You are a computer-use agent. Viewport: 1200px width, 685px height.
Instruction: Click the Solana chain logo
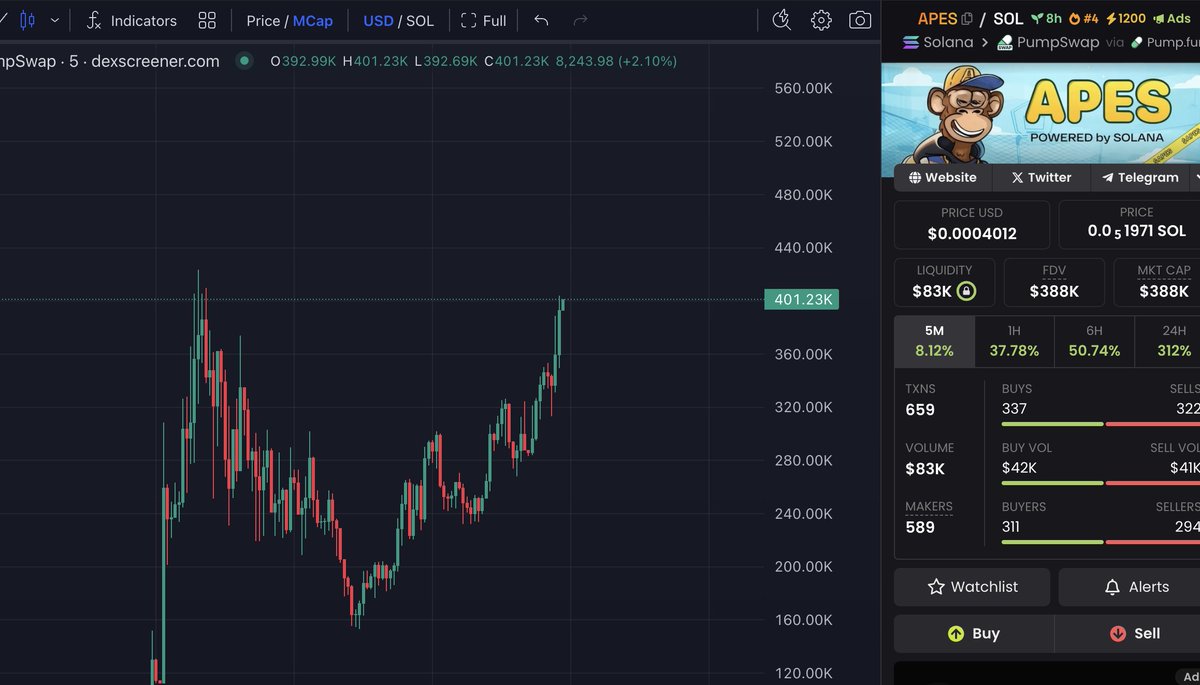point(910,43)
